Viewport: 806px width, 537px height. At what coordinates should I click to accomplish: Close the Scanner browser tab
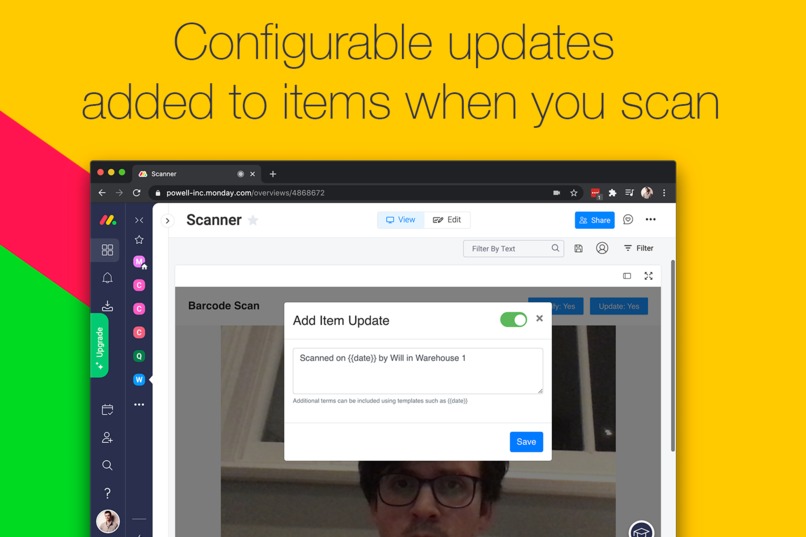coord(252,174)
